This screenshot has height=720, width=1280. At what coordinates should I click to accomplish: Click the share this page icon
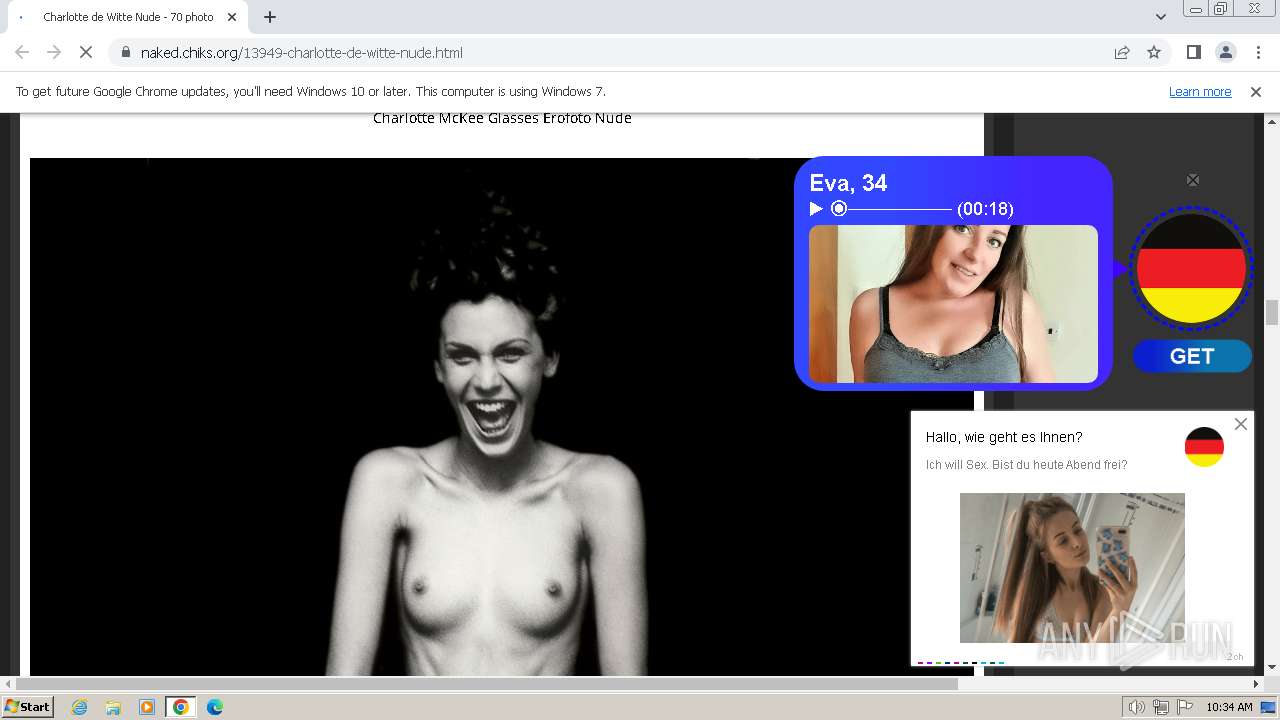pyautogui.click(x=1122, y=52)
